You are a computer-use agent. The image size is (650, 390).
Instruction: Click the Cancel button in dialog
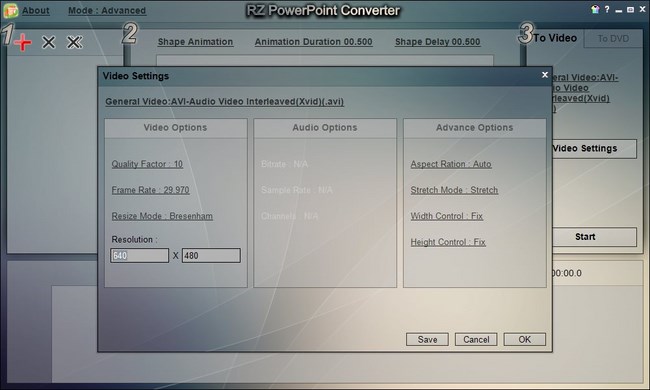(476, 339)
